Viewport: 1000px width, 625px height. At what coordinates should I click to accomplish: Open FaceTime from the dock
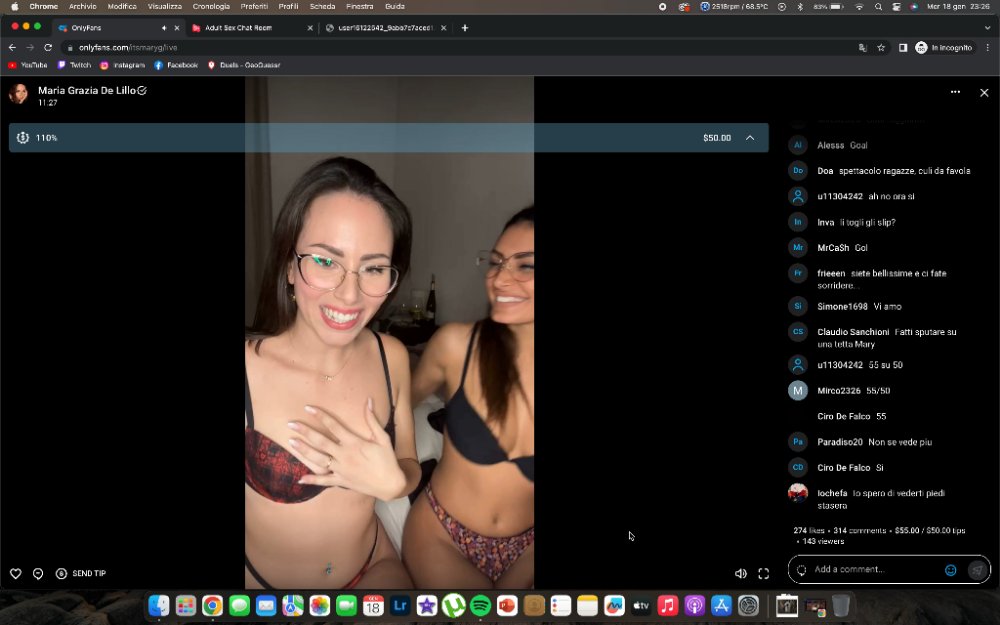click(x=346, y=605)
